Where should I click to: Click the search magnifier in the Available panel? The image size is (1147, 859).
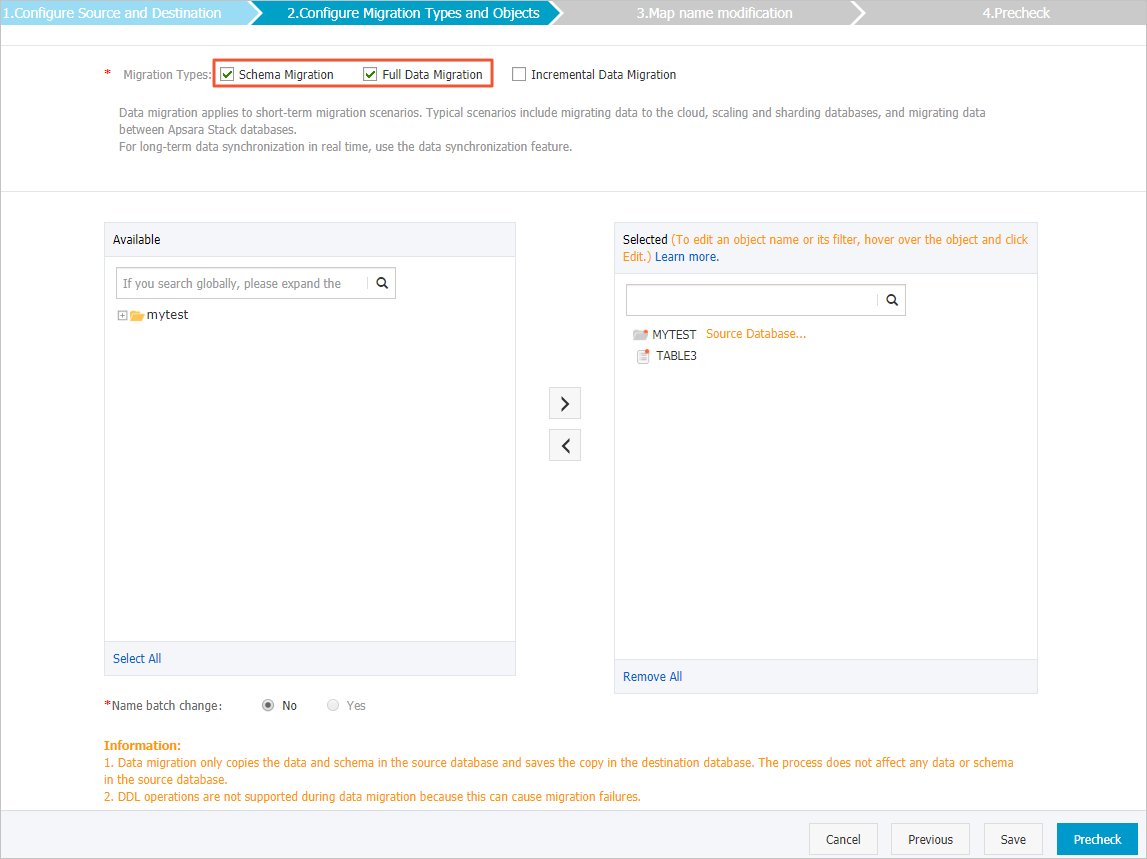point(381,283)
